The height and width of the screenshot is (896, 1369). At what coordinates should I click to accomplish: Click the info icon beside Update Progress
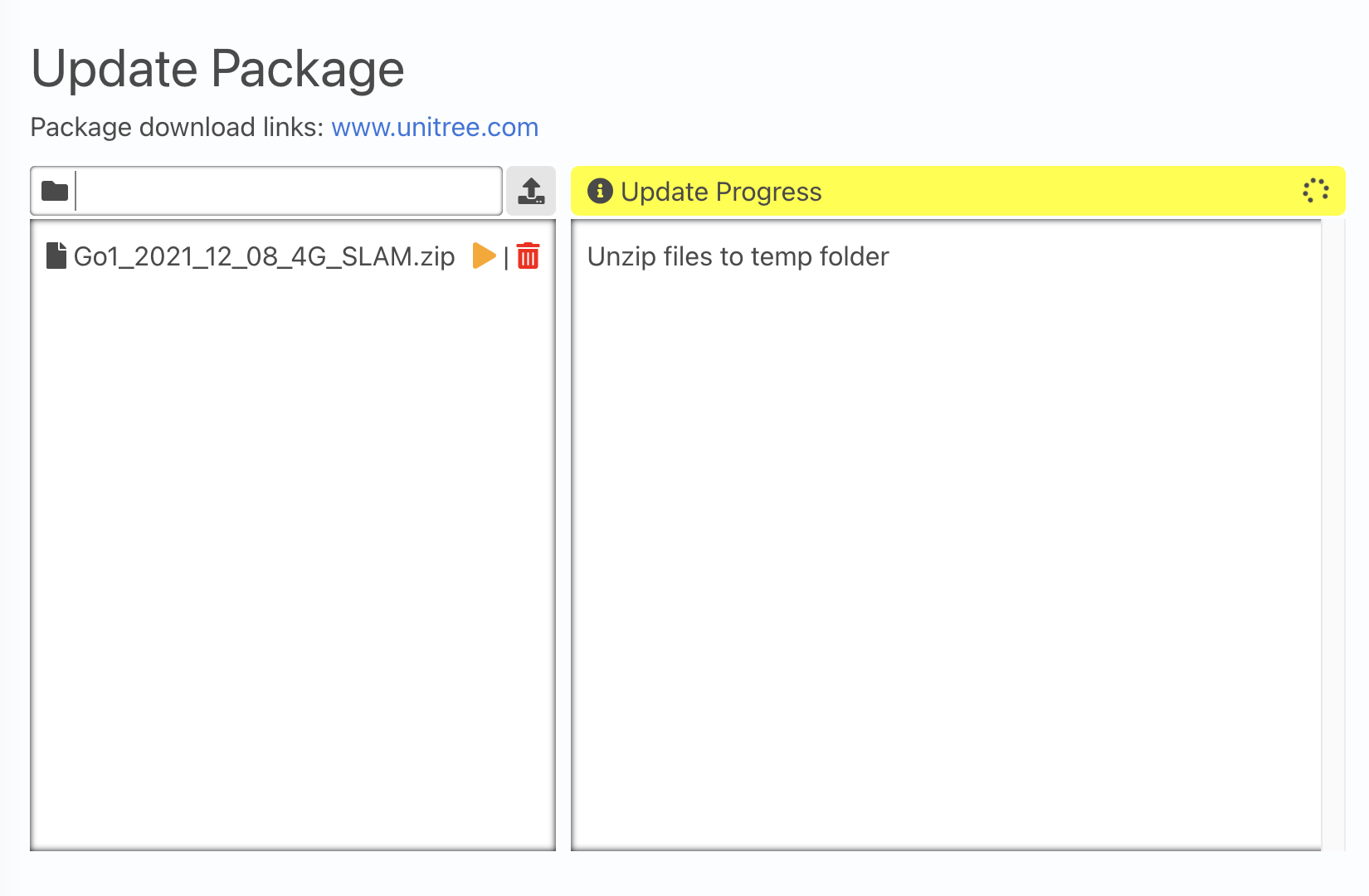coord(599,191)
